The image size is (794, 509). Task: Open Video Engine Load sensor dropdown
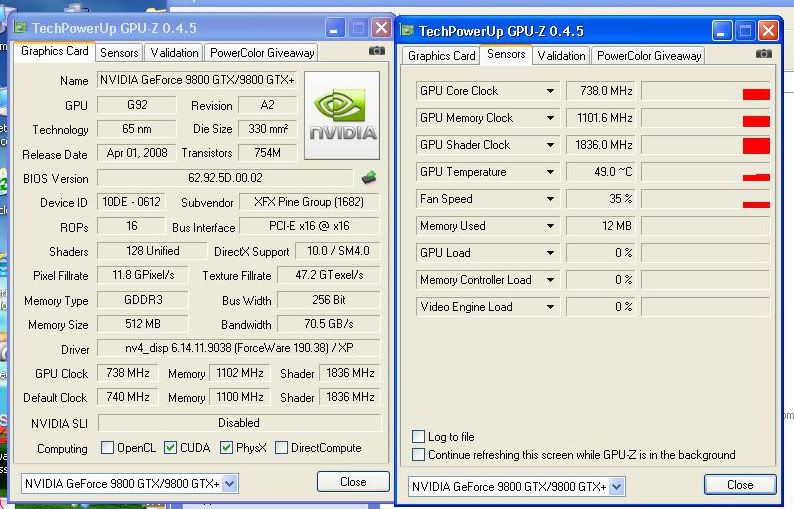[x=550, y=307]
